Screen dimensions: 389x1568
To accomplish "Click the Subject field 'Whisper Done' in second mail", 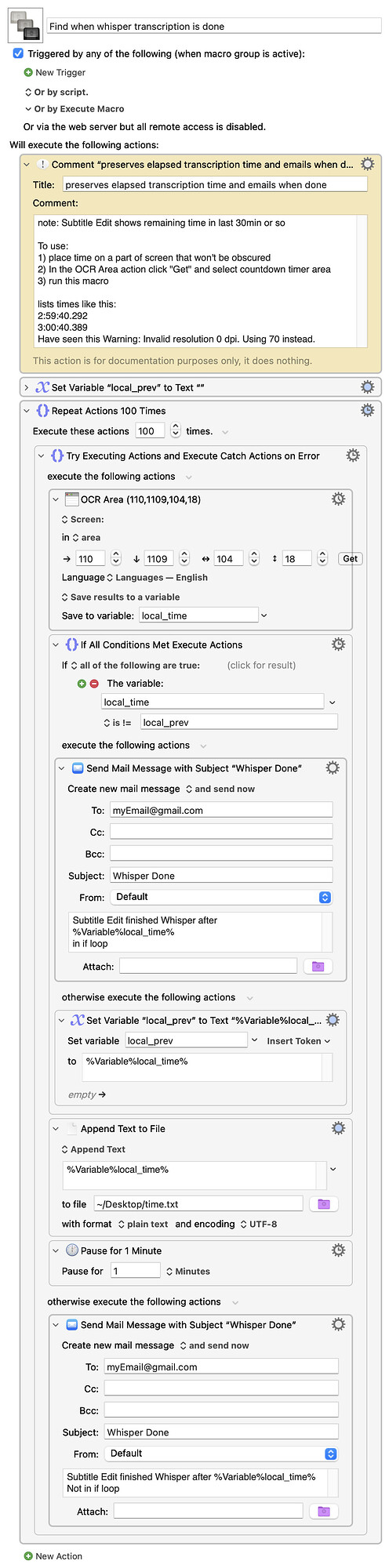I will click(x=222, y=1432).
